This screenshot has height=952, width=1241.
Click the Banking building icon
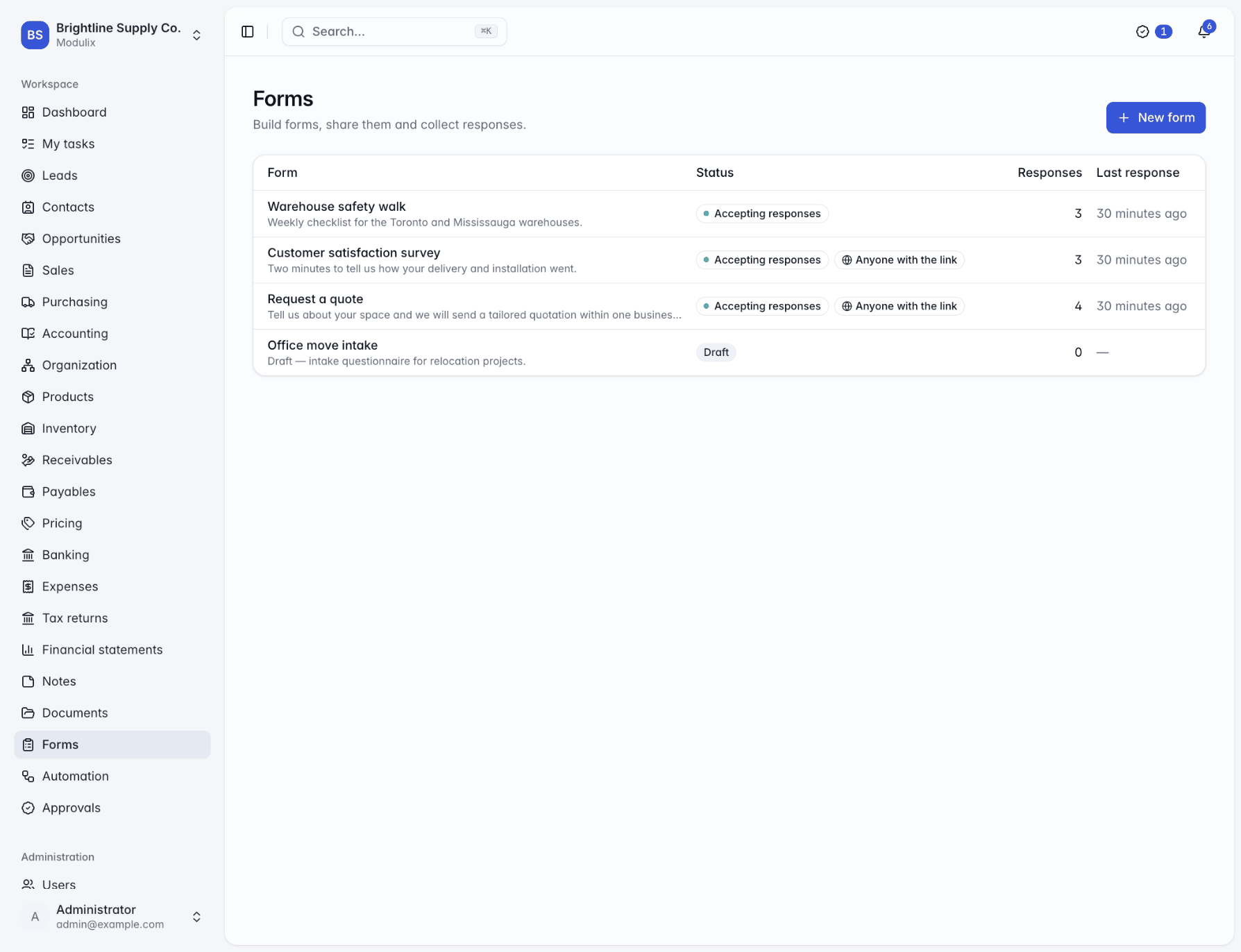tap(28, 554)
